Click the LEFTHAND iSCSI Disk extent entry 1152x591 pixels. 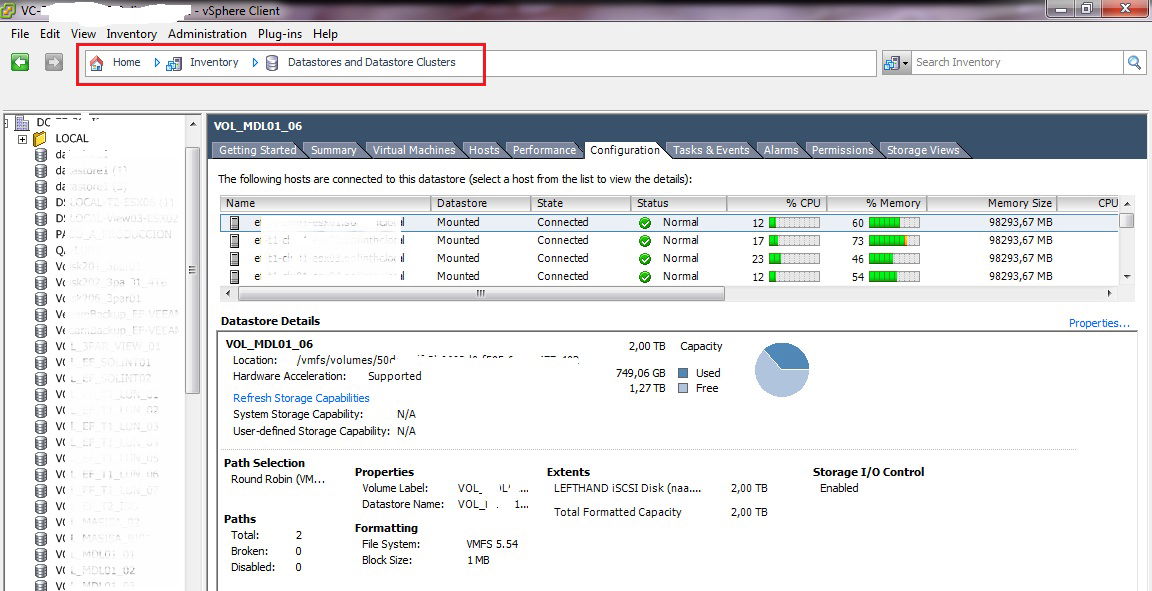coord(627,488)
